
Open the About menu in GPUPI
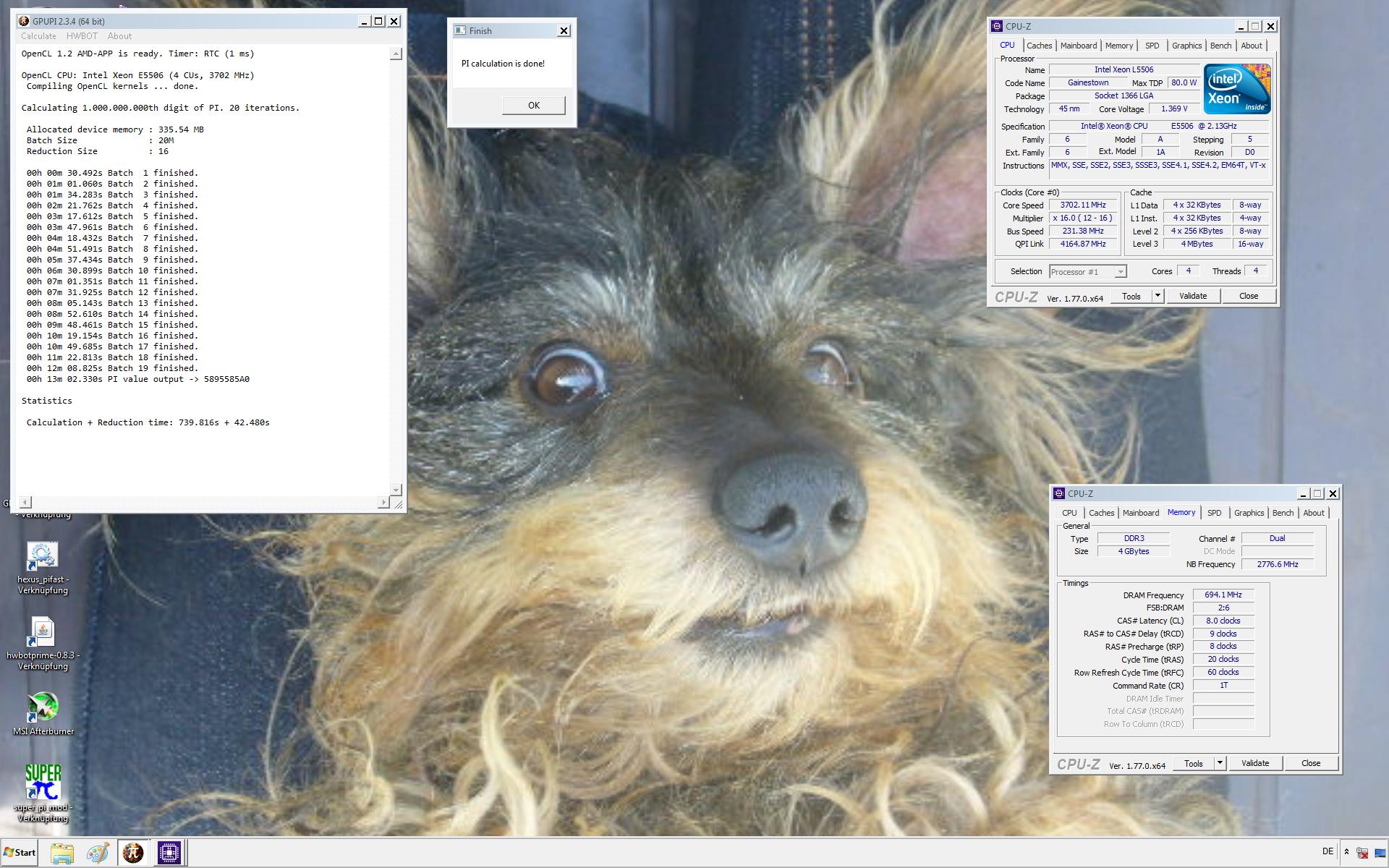119,36
